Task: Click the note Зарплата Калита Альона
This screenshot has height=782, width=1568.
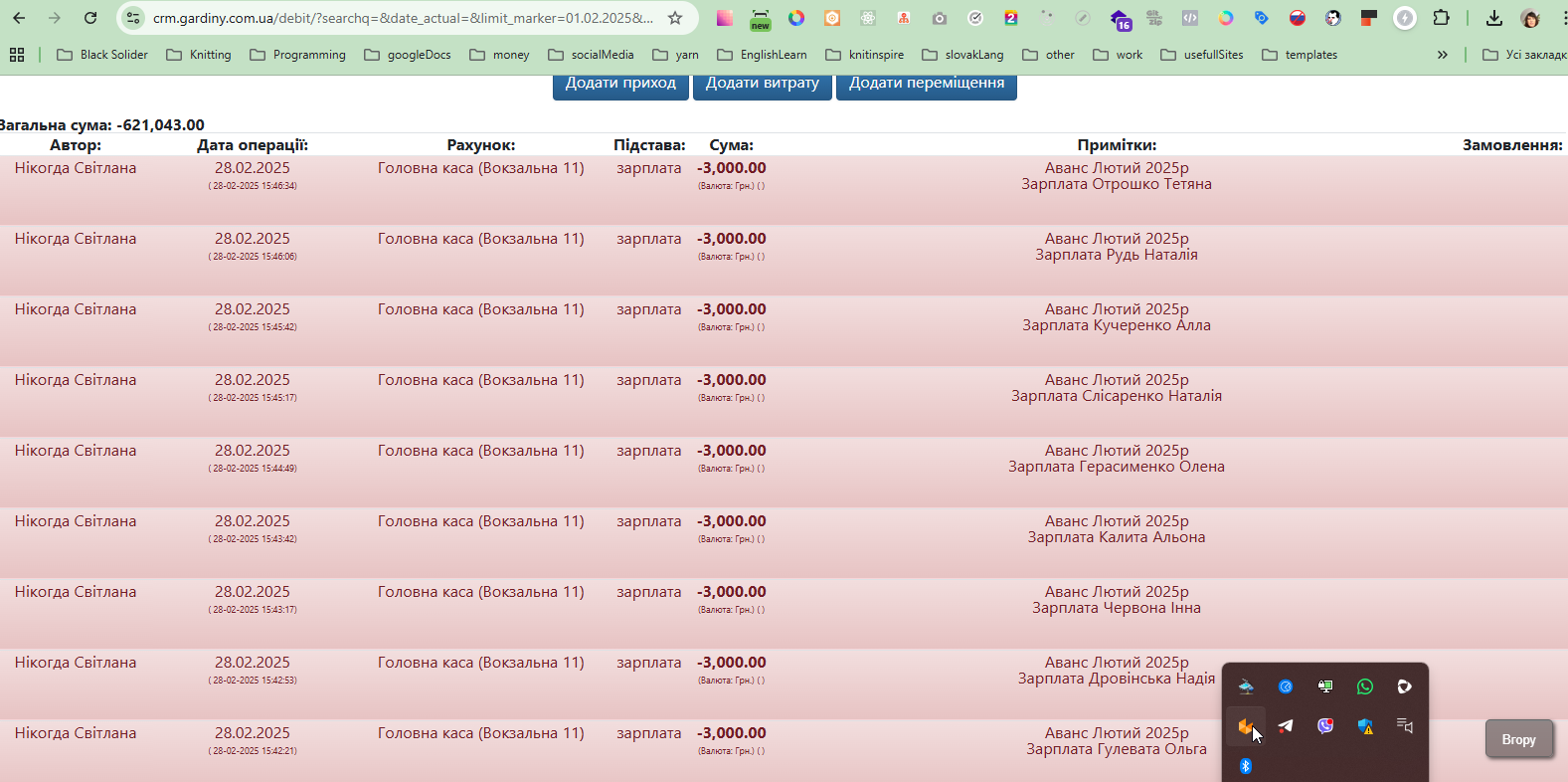Action: coord(1117,537)
